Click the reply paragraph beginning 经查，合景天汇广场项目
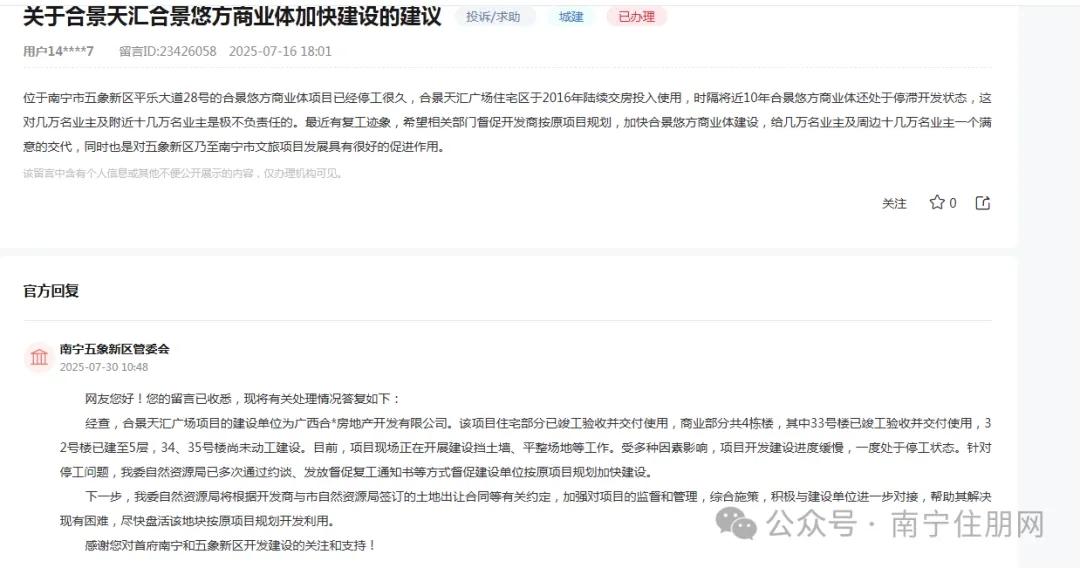Screen dimensions: 1080x568 click(526, 448)
